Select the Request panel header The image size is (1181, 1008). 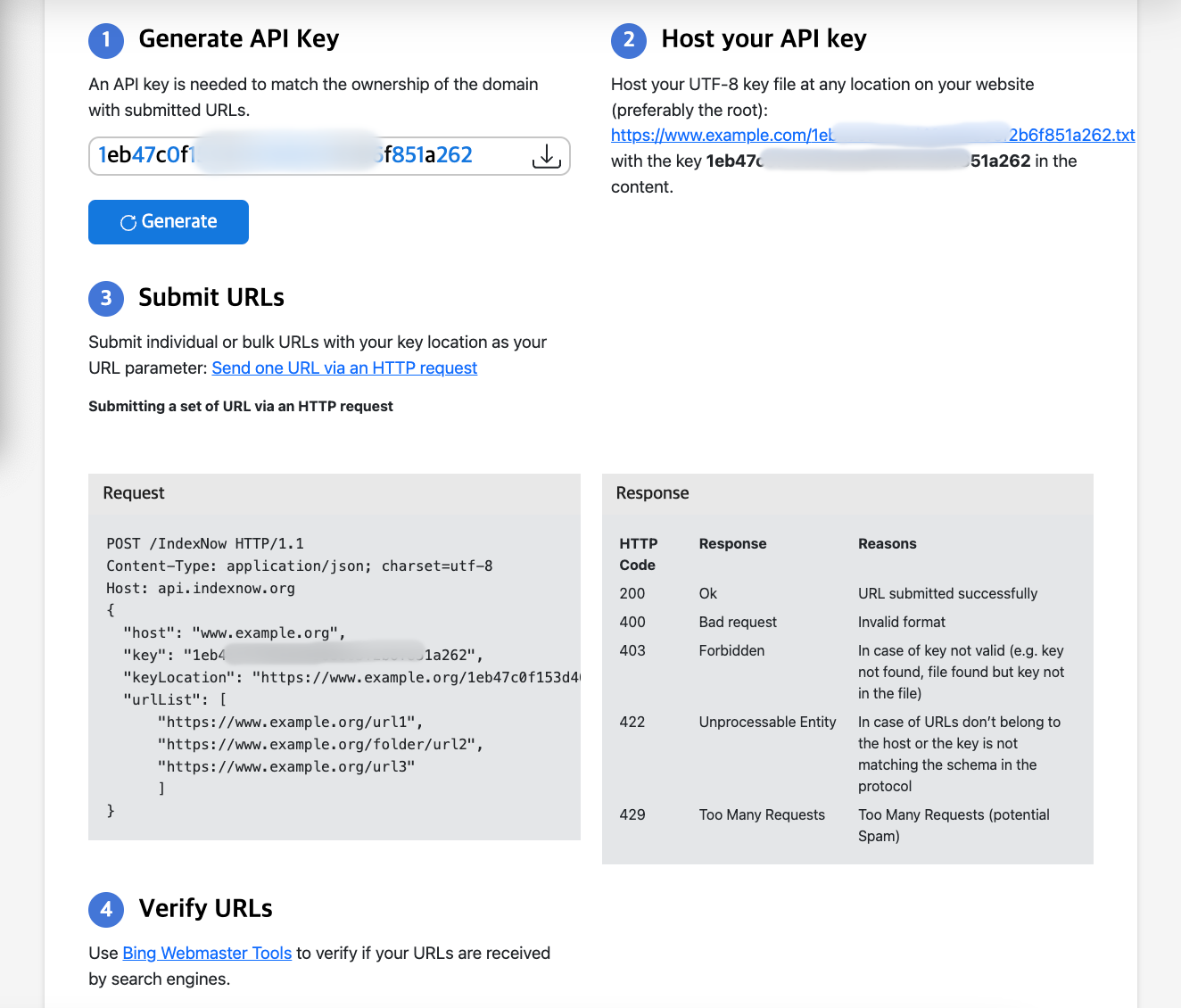point(134,492)
